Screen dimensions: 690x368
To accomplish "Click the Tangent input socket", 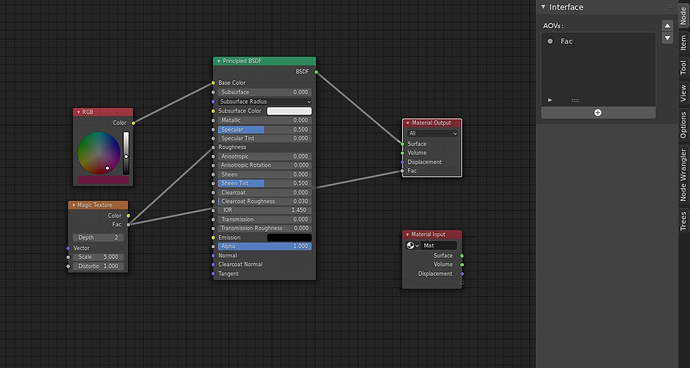I will point(213,274).
